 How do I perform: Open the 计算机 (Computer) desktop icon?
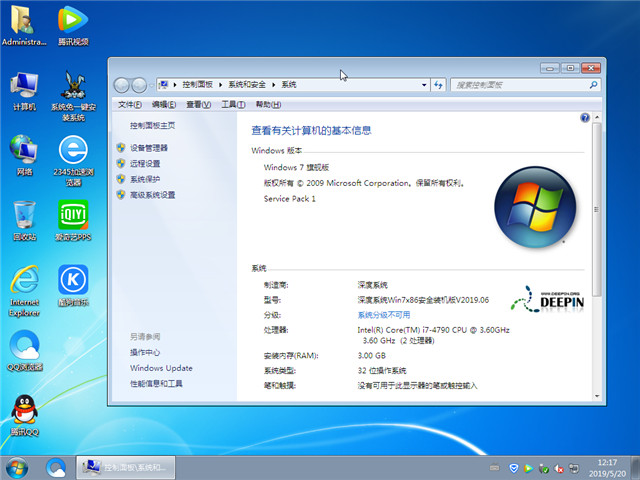pyautogui.click(x=24, y=91)
